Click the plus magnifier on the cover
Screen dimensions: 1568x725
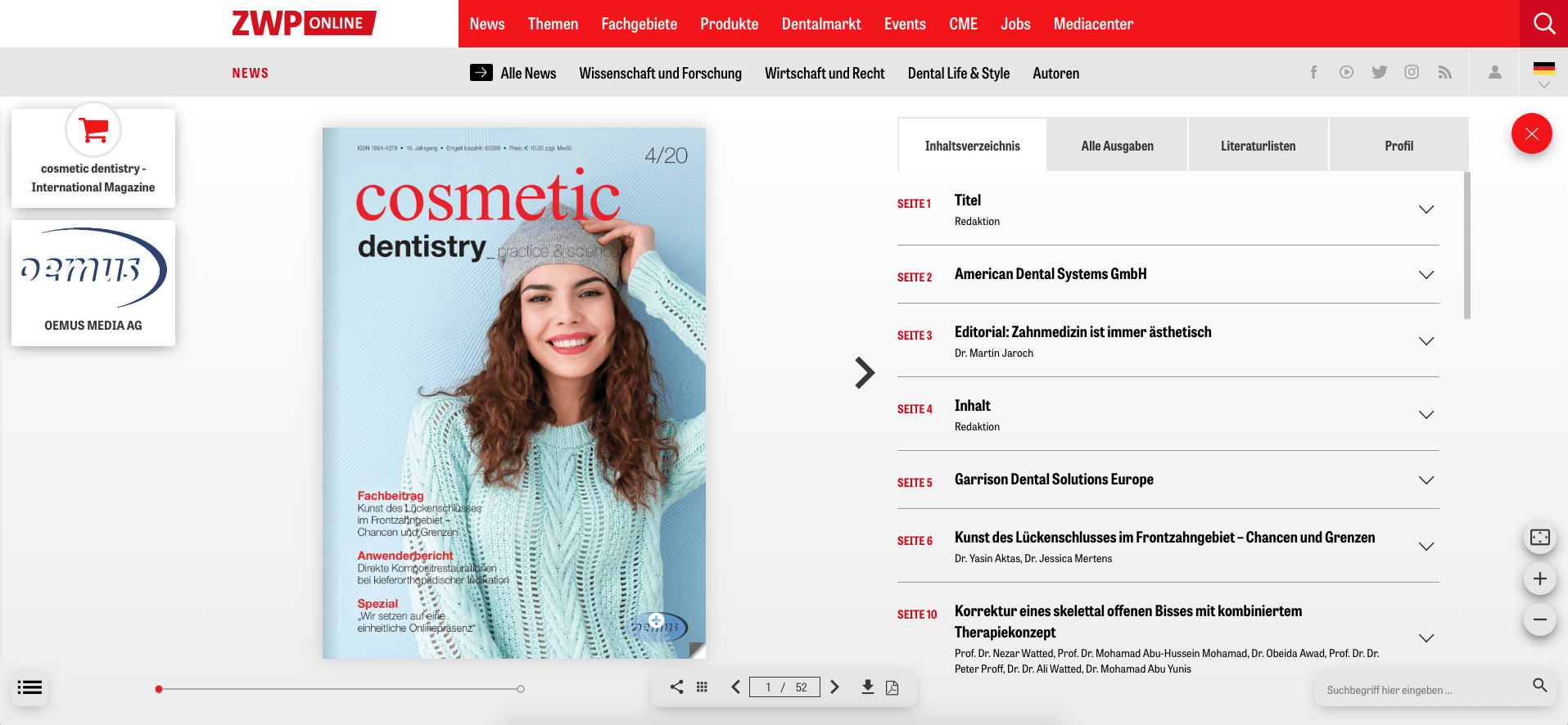[x=657, y=620]
